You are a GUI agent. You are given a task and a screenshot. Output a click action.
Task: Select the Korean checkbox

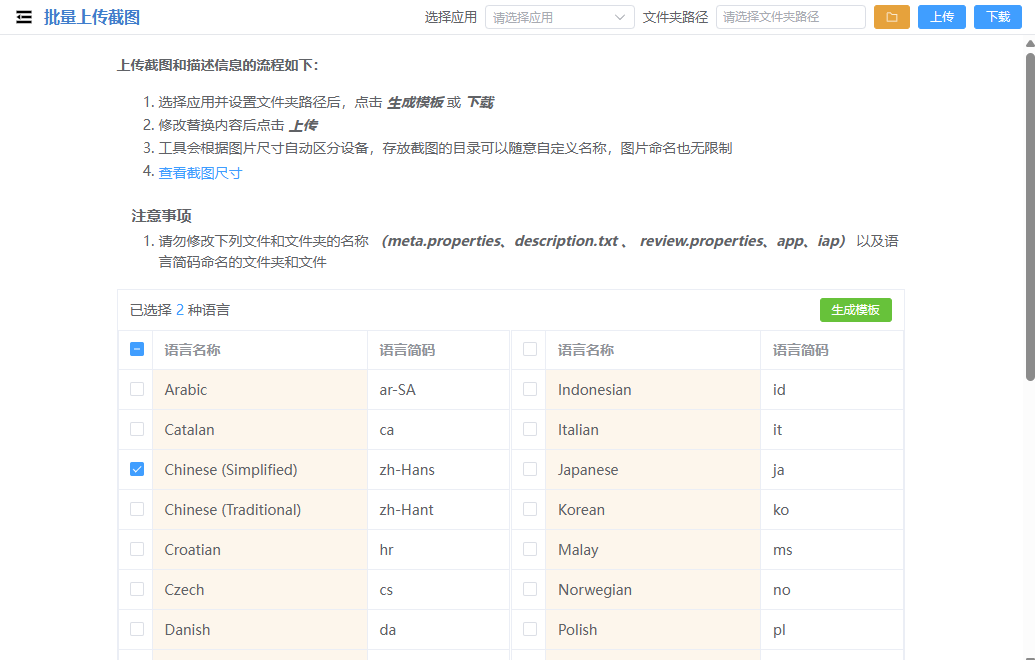(x=529, y=508)
